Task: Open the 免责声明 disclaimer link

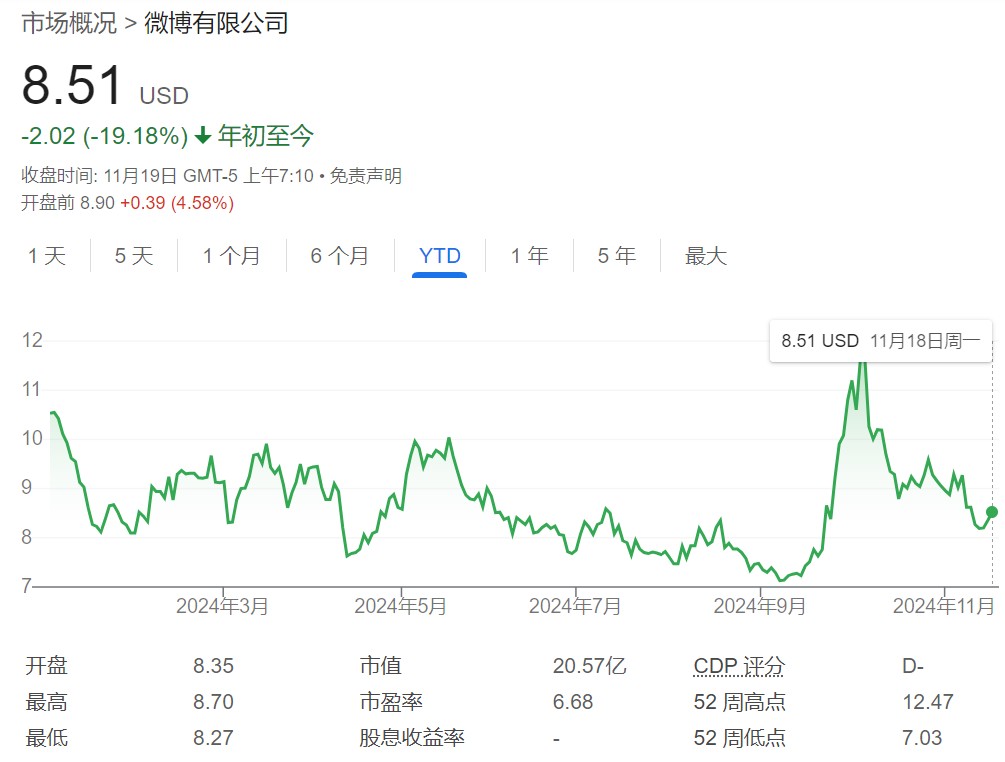Action: pos(365,176)
